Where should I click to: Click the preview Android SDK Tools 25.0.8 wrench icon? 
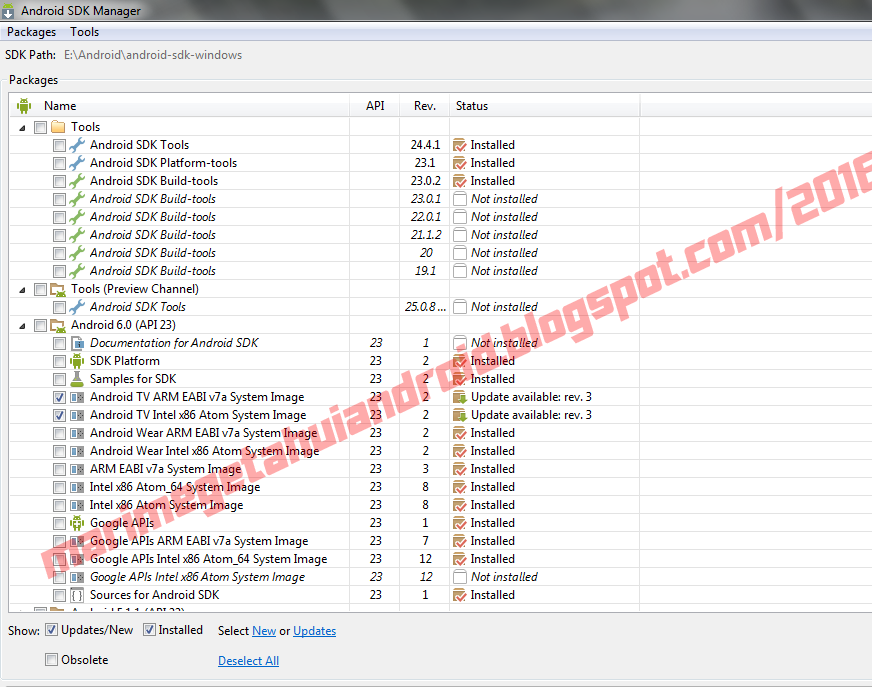point(77,307)
